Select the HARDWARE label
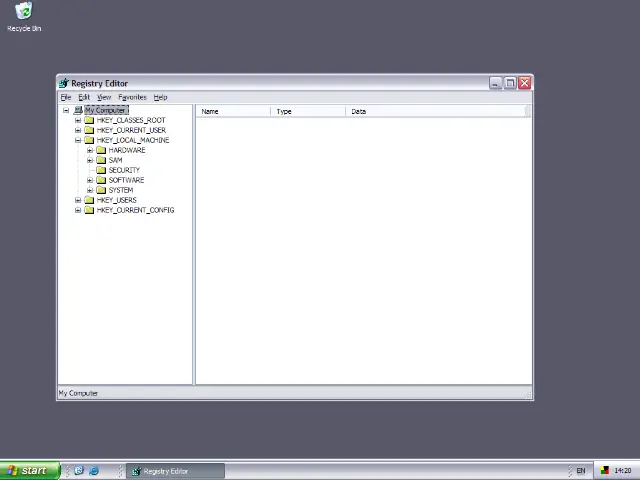640x480 pixels. [x=127, y=150]
